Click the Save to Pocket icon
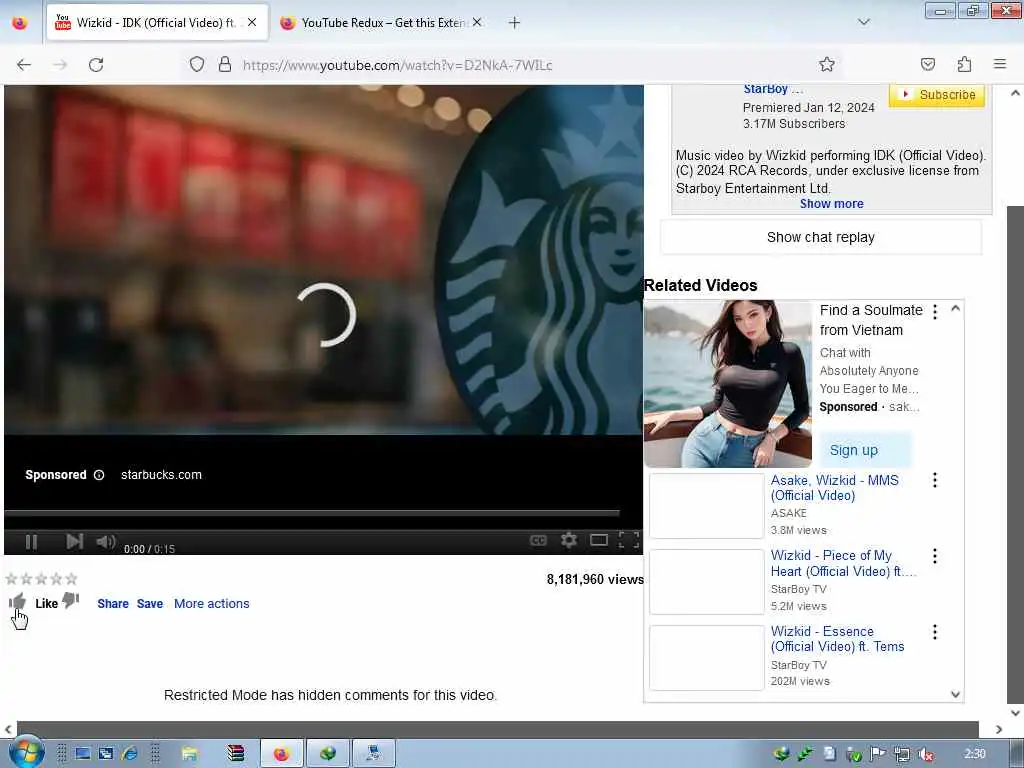The image size is (1024, 768). pyautogui.click(x=927, y=64)
